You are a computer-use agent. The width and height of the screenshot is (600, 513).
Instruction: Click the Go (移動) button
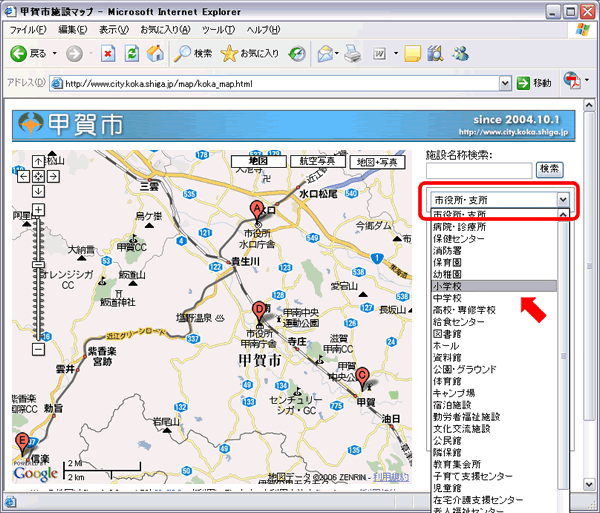point(534,83)
